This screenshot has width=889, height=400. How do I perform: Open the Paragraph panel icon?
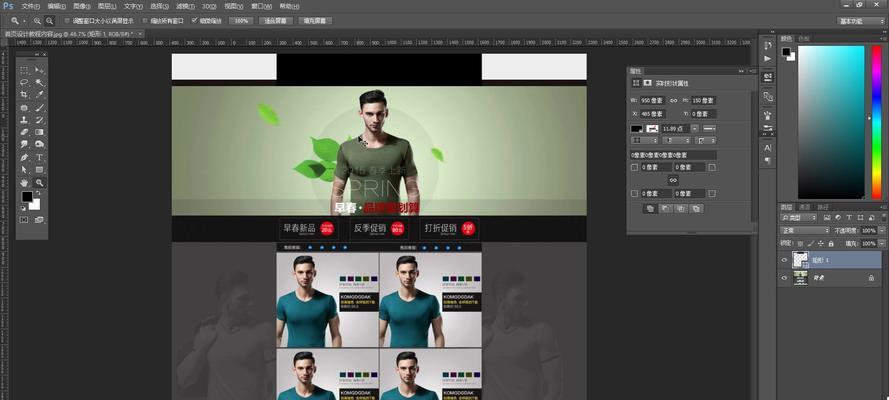768,160
